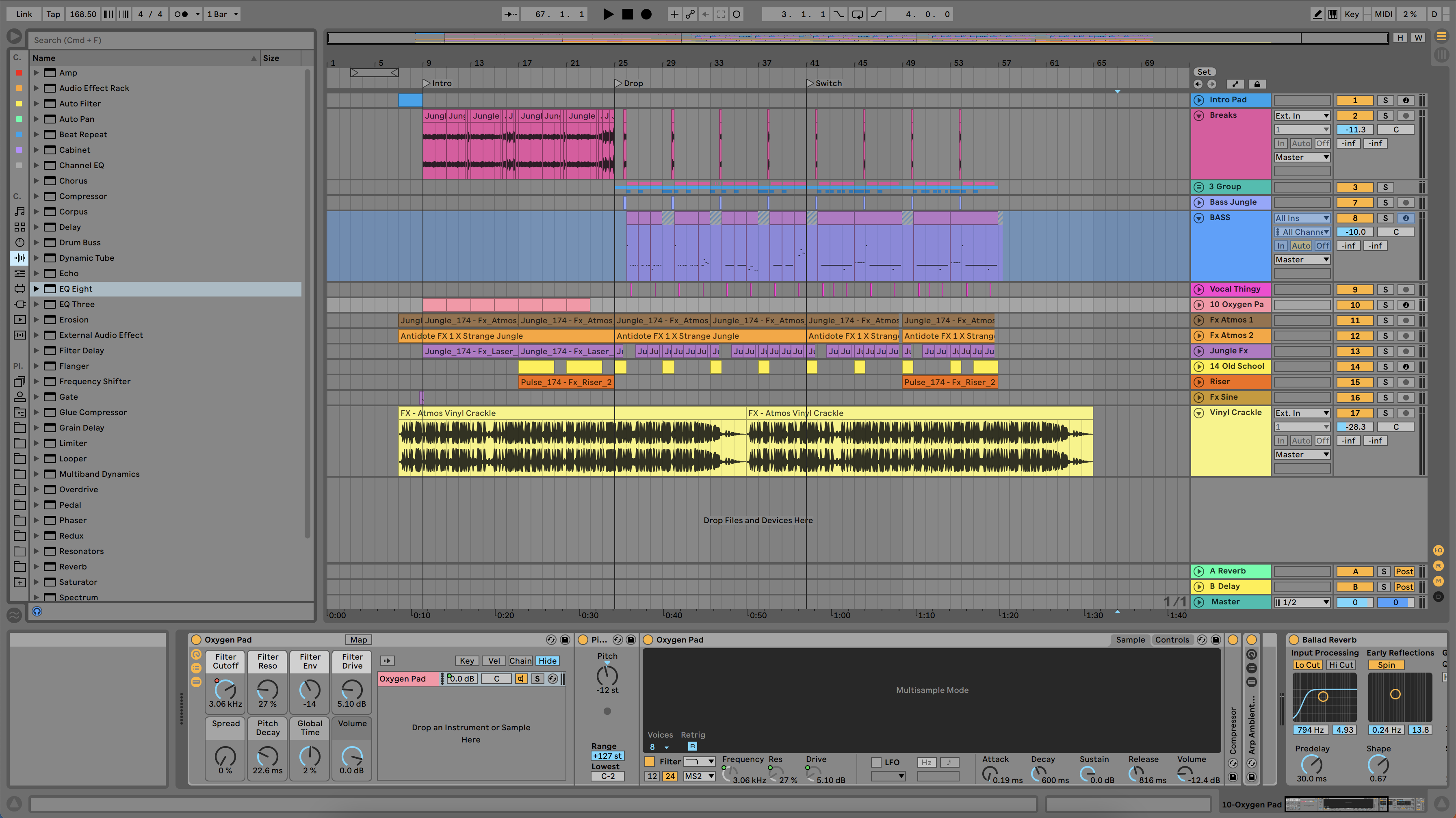Solo the Breaks track
The width and height of the screenshot is (1456, 818).
coord(1386,115)
